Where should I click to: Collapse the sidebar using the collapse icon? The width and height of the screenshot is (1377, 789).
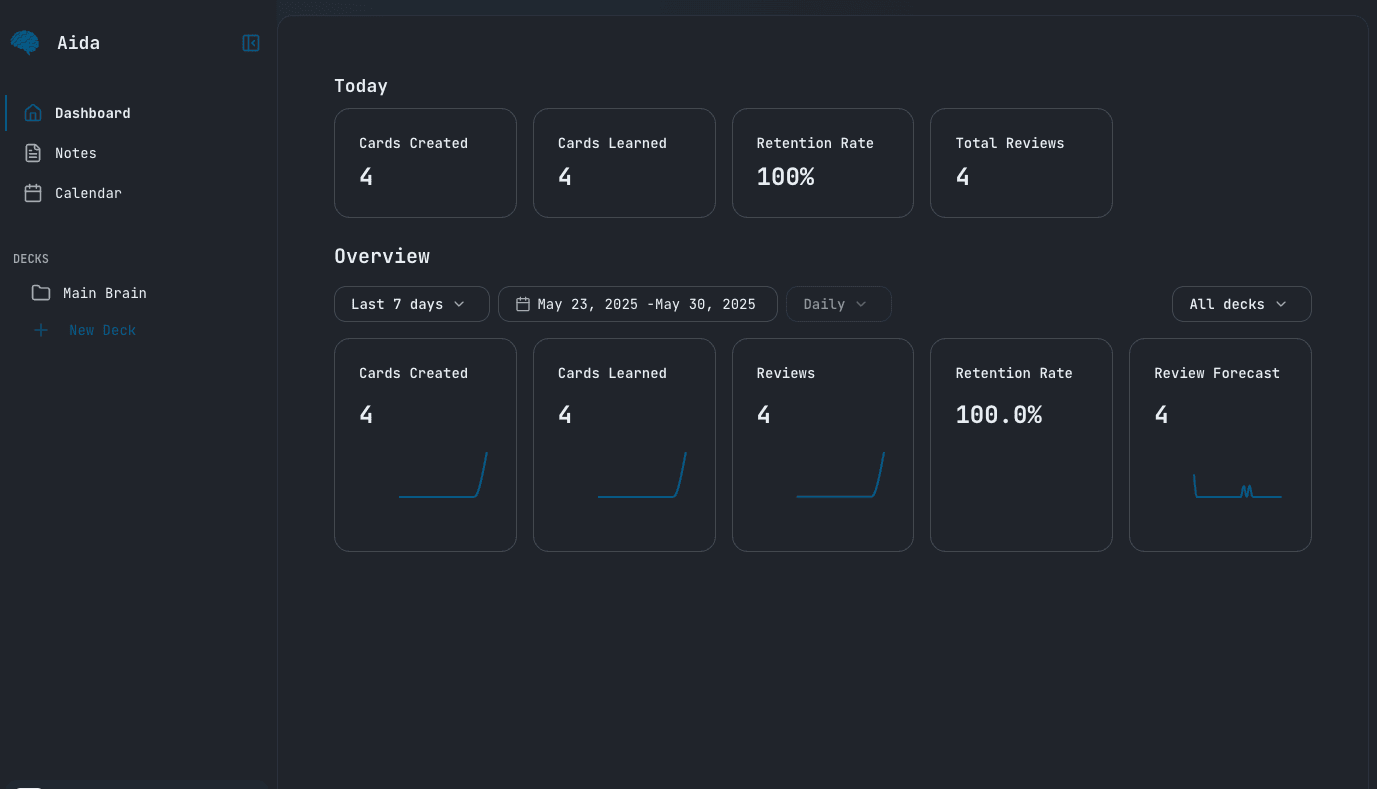pyautogui.click(x=250, y=42)
